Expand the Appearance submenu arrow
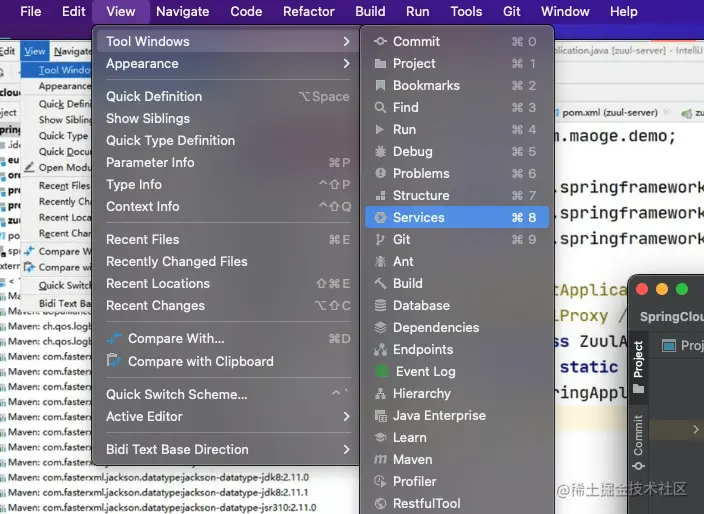This screenshot has height=514, width=704. coord(346,63)
